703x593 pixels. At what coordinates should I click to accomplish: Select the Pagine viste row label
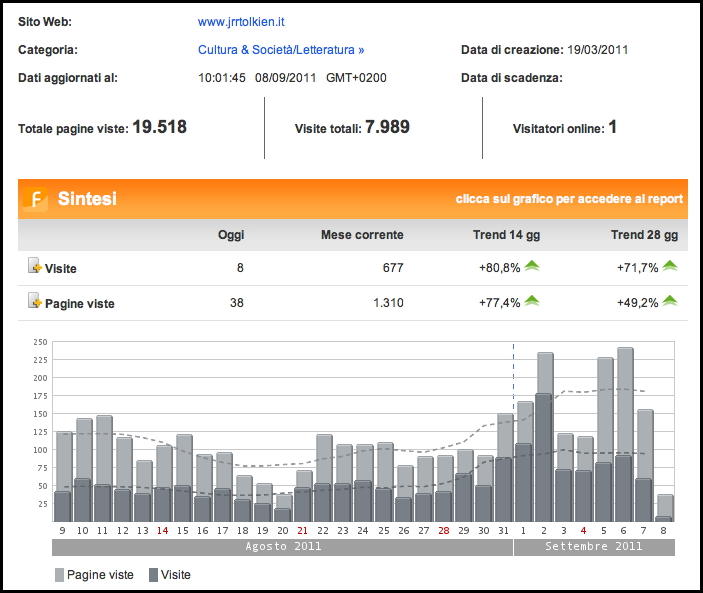pyautogui.click(x=80, y=303)
